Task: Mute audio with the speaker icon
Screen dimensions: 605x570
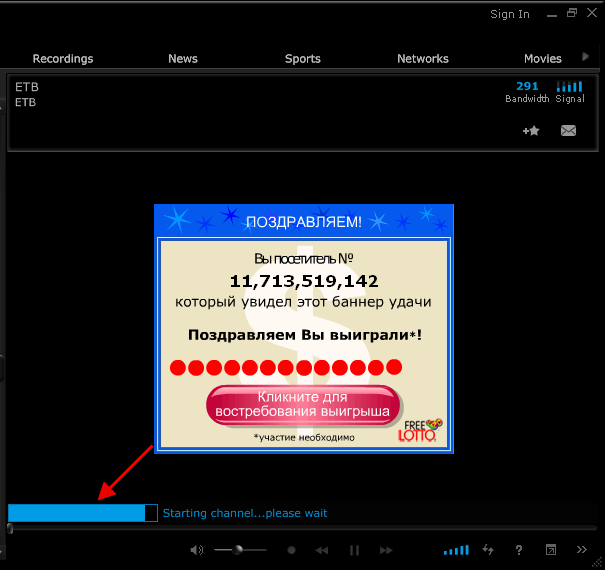Action: [x=197, y=550]
